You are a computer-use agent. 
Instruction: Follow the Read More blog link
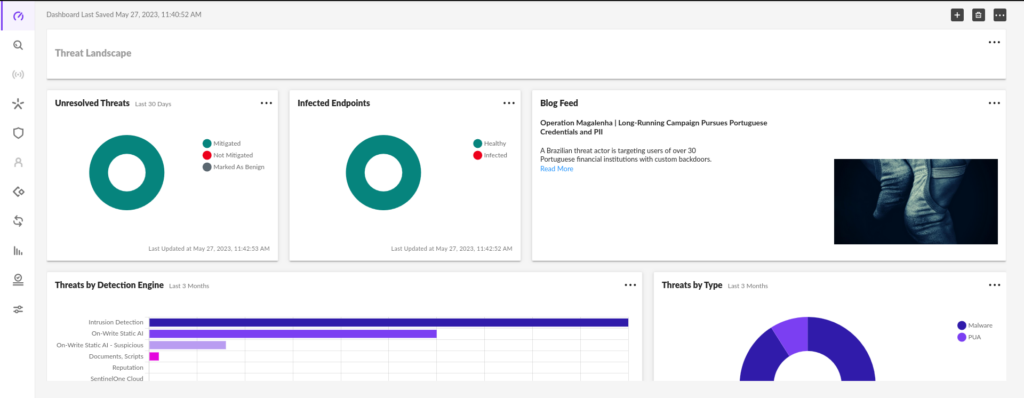click(x=556, y=169)
